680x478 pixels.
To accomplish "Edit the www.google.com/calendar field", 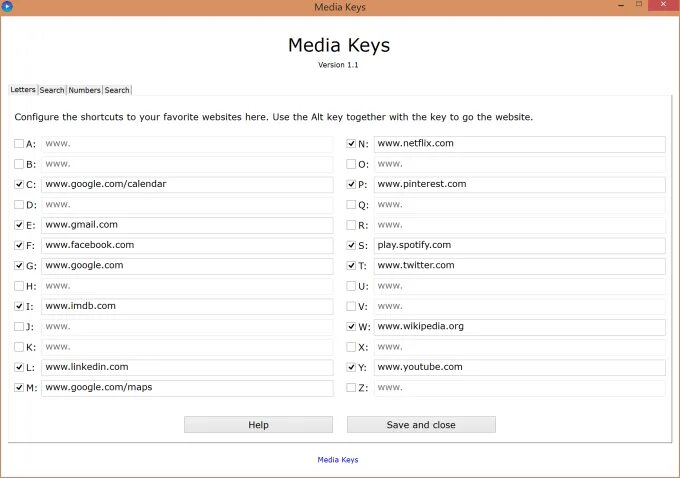I will (187, 184).
